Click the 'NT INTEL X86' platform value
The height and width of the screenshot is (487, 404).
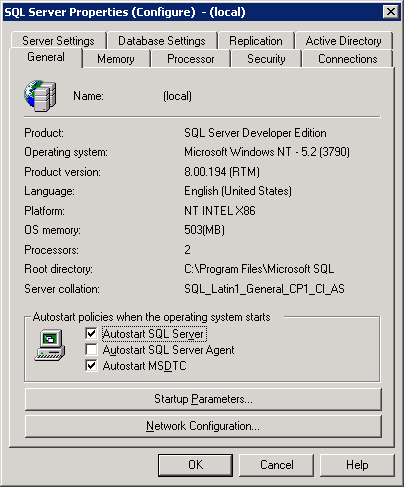(220, 211)
